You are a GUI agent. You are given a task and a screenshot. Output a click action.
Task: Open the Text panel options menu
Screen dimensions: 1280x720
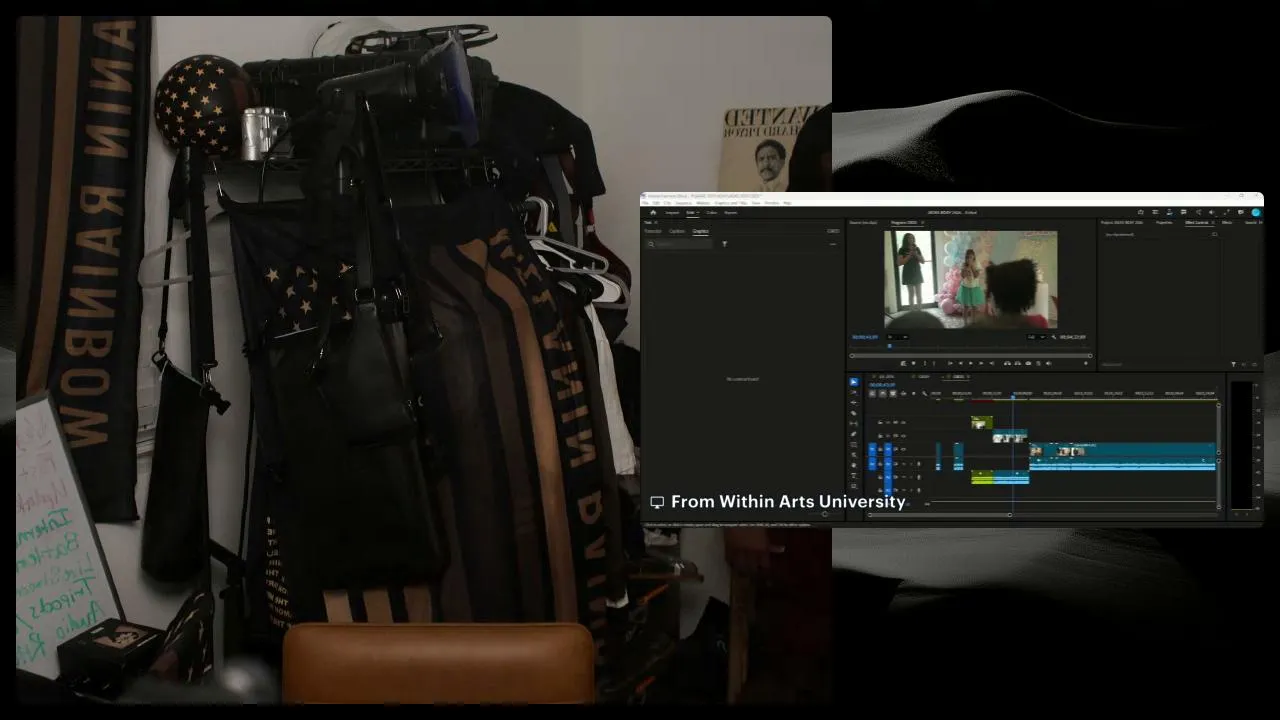click(x=655, y=222)
